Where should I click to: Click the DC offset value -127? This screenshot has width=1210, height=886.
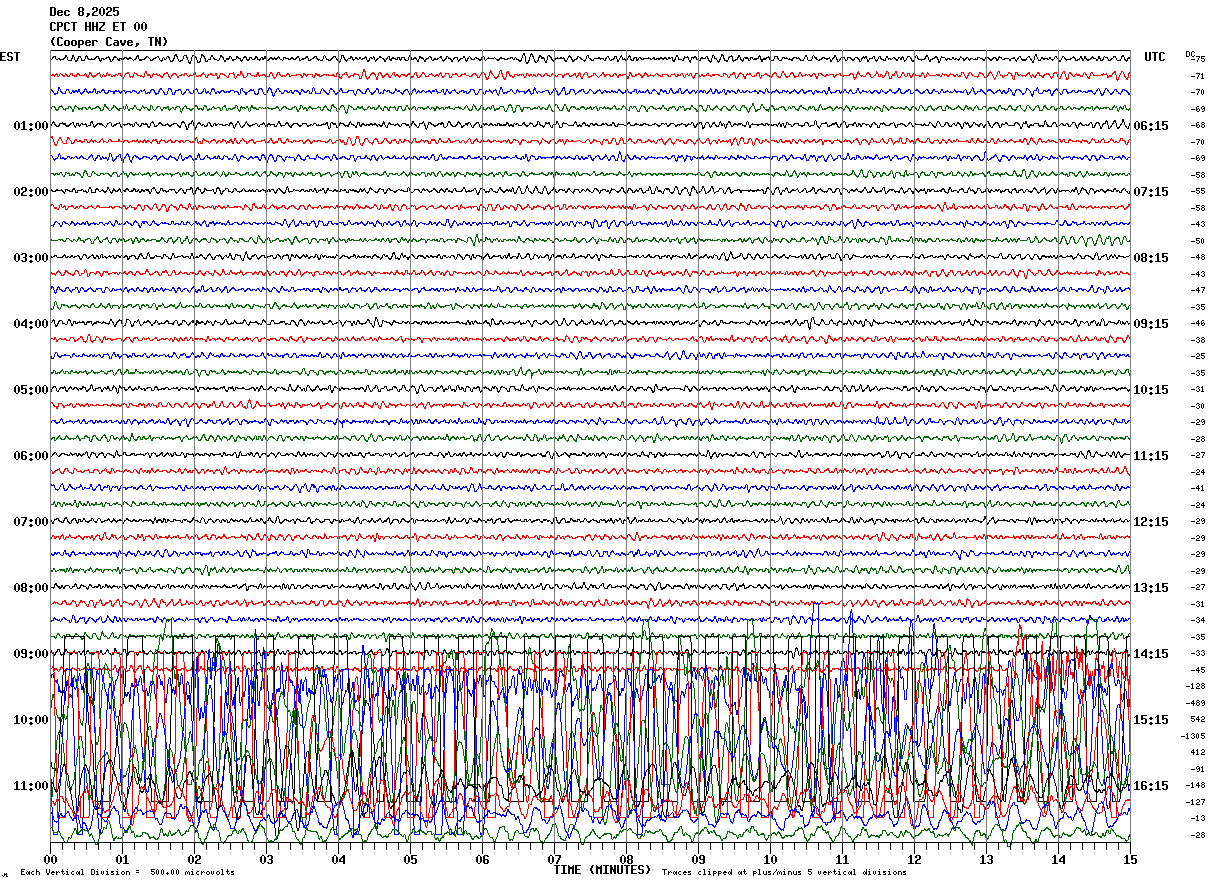point(1195,802)
